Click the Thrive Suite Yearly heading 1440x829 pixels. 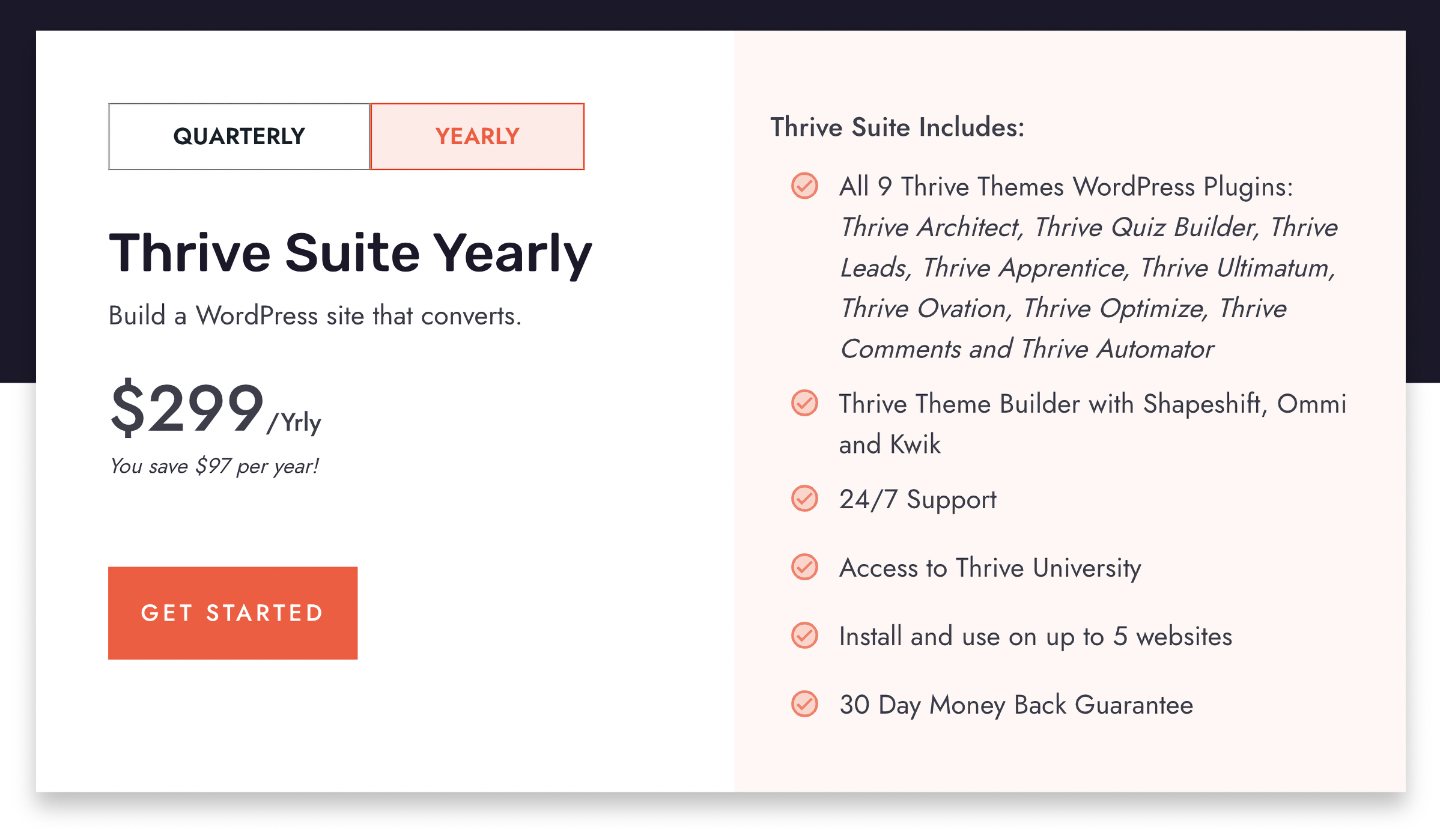(x=350, y=253)
